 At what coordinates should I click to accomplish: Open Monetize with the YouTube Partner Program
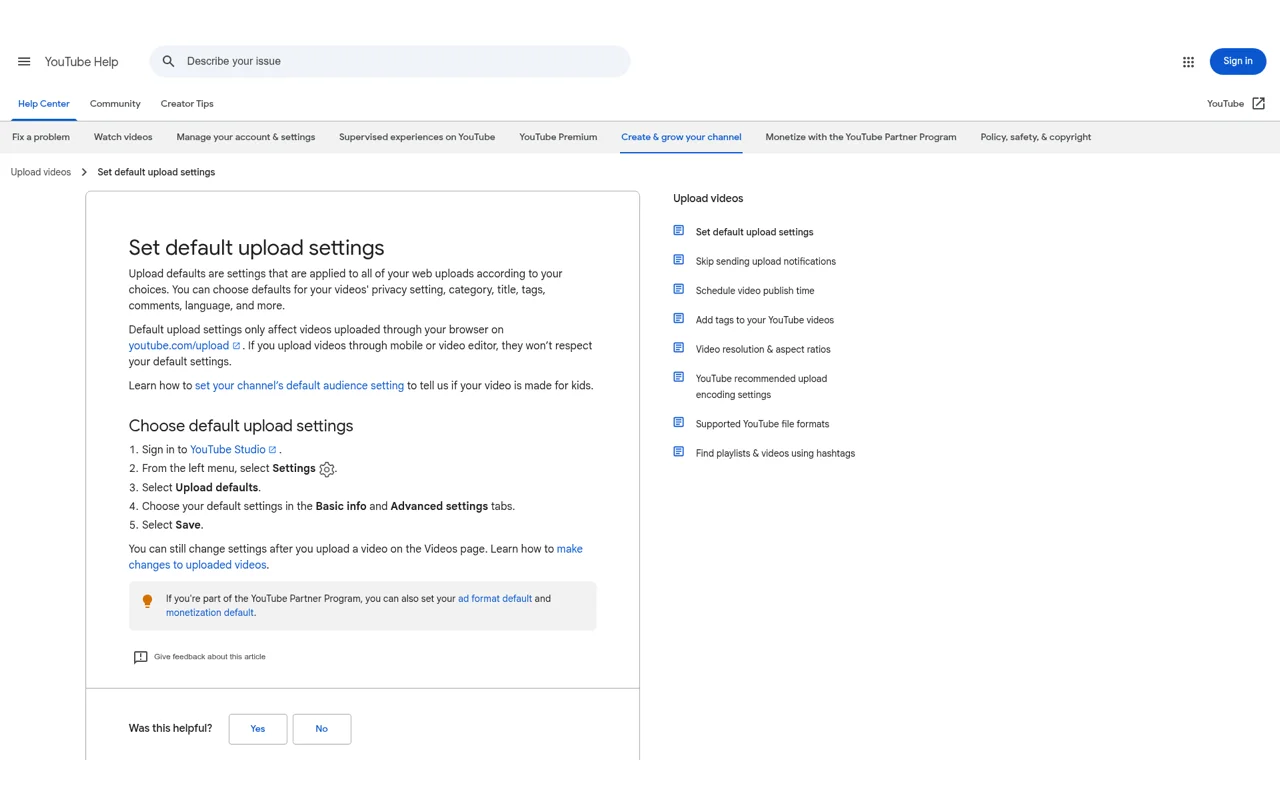pos(861,137)
